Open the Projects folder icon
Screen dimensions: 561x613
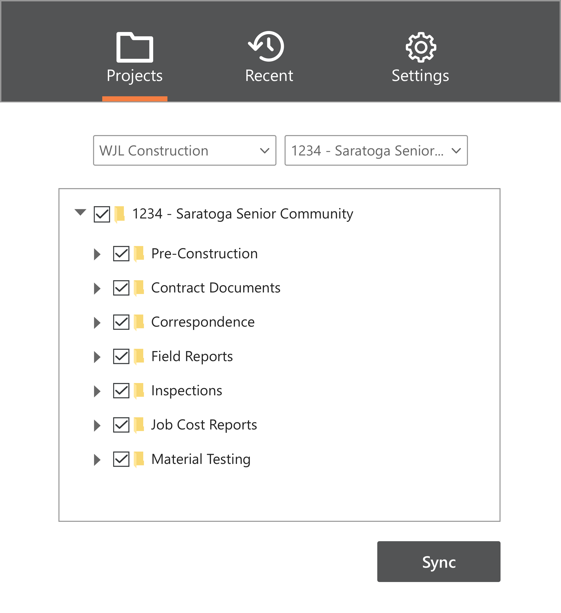[134, 47]
